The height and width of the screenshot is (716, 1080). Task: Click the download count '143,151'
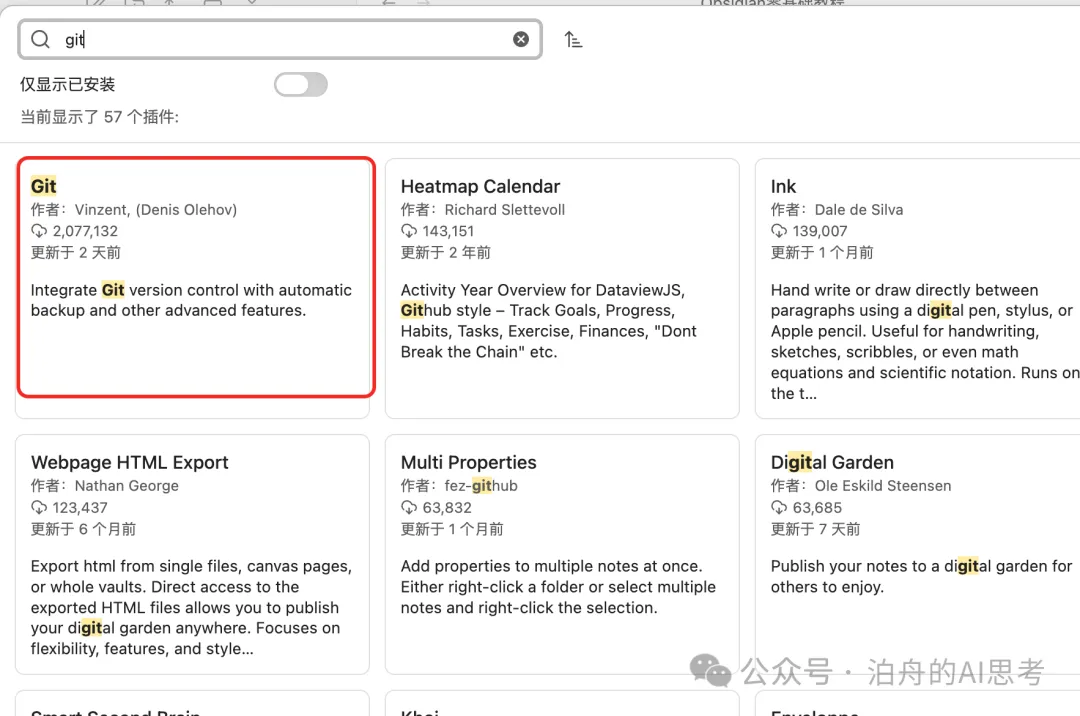(x=448, y=231)
